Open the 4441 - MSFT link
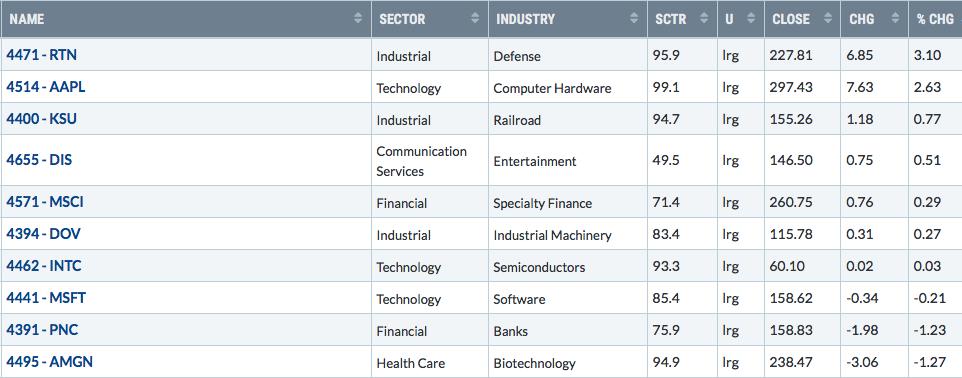The height and width of the screenshot is (378, 962). coord(46,298)
